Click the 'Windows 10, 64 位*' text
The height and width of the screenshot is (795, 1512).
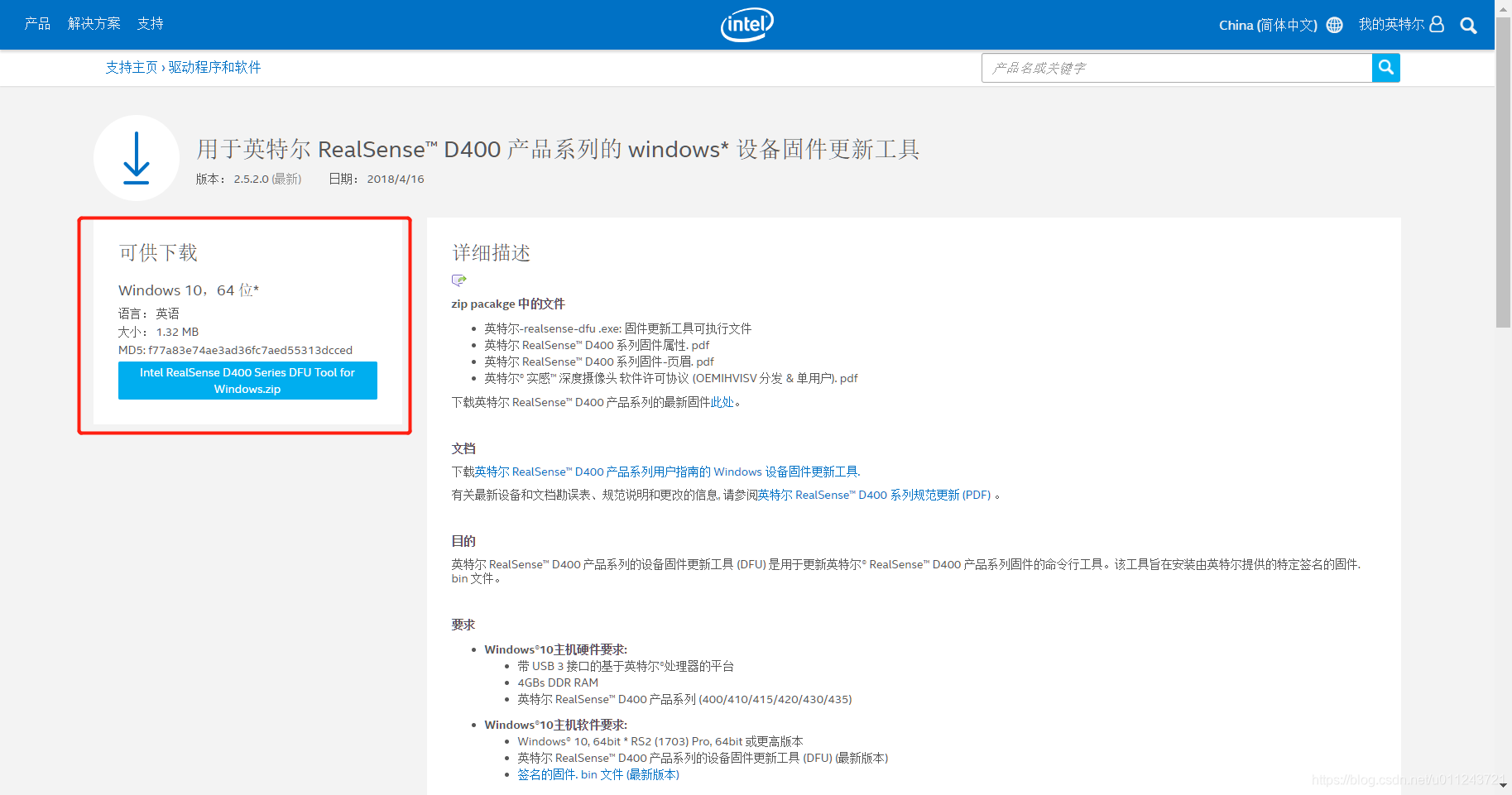click(189, 290)
